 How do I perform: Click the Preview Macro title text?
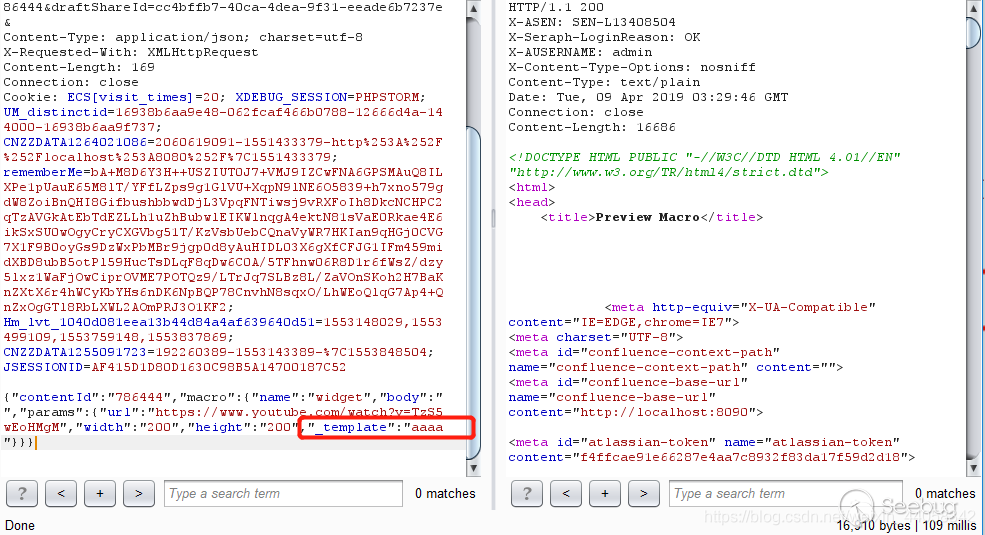coord(648,217)
